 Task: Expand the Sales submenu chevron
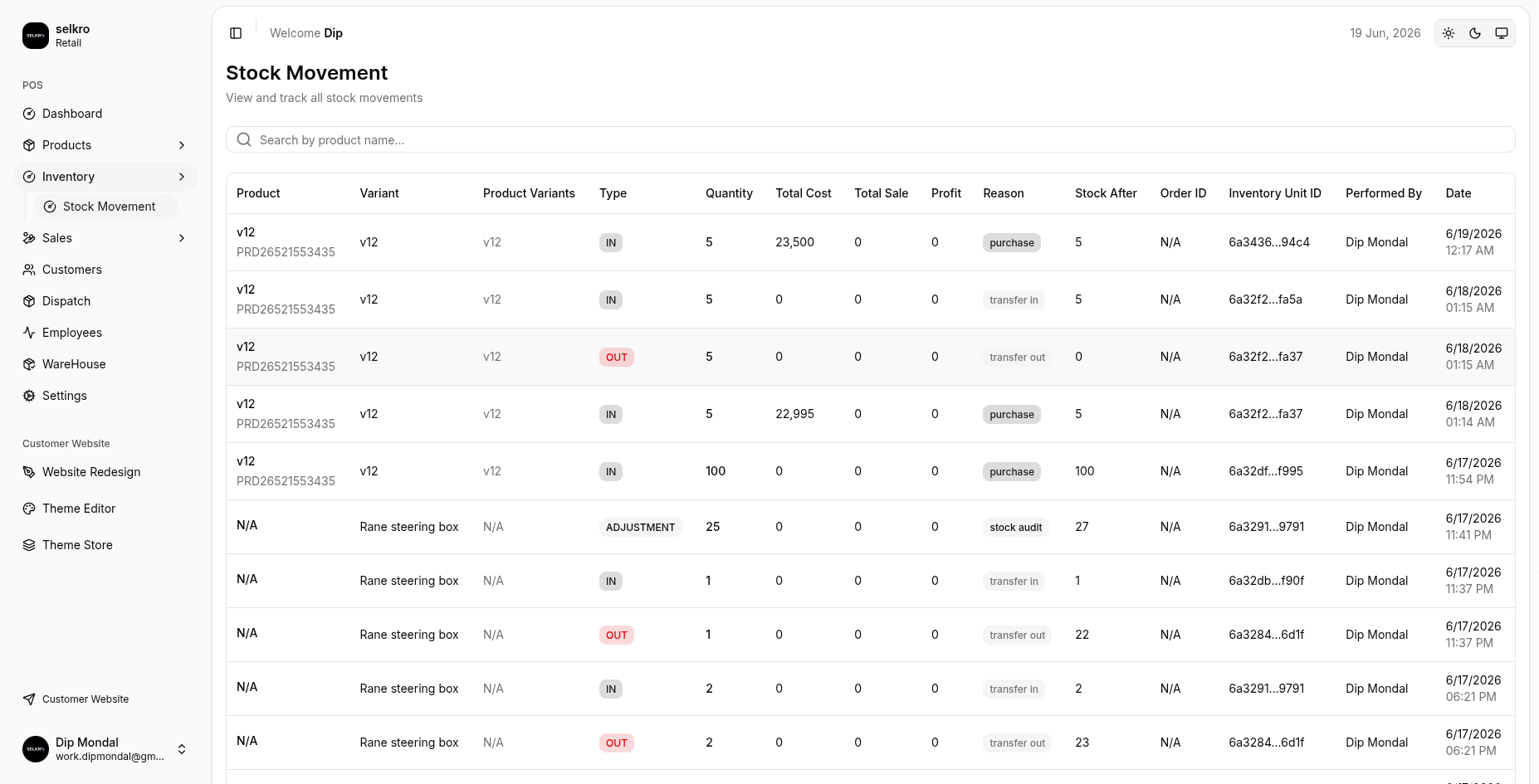click(x=182, y=238)
